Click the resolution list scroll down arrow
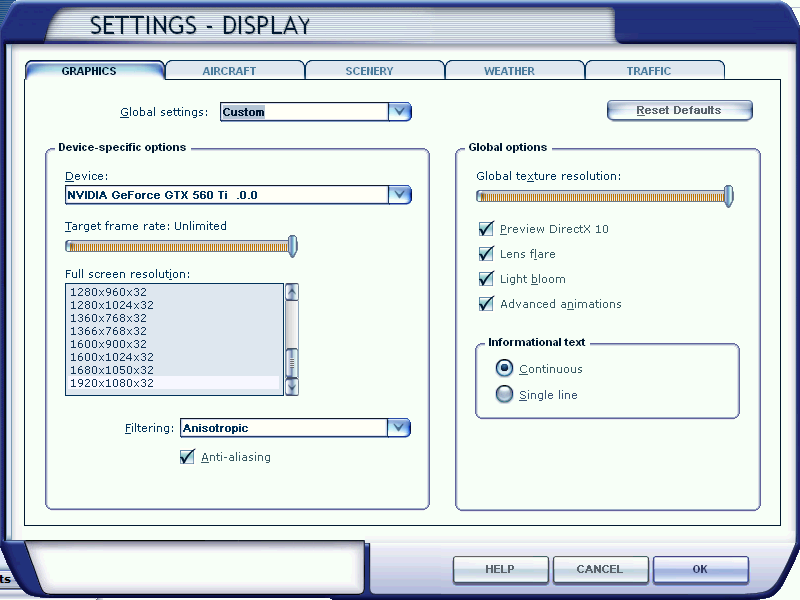This screenshot has height=600, width=800. [292, 387]
